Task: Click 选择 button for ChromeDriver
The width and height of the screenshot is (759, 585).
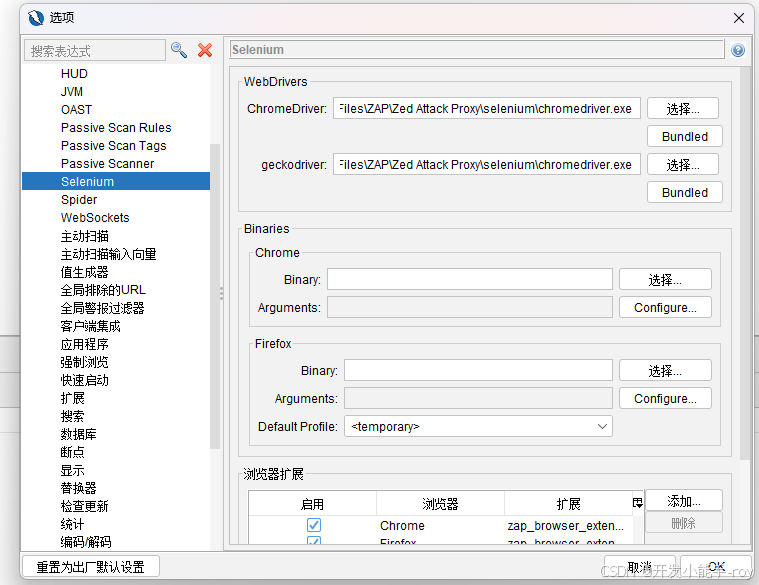Action: pos(683,108)
